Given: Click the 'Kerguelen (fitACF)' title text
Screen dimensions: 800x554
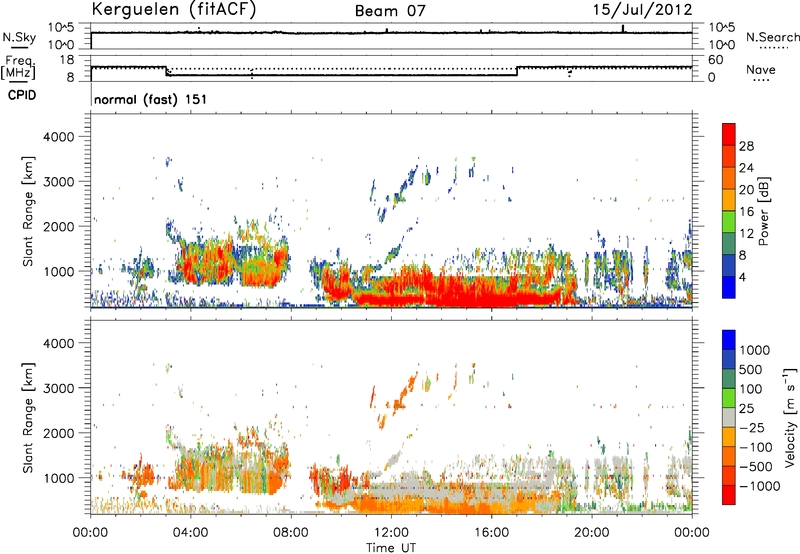Looking at the screenshot, I should tap(173, 9).
